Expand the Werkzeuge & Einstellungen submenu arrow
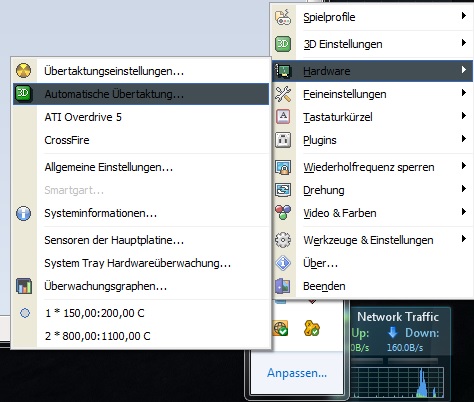This screenshot has width=474, height=402. coord(463,239)
